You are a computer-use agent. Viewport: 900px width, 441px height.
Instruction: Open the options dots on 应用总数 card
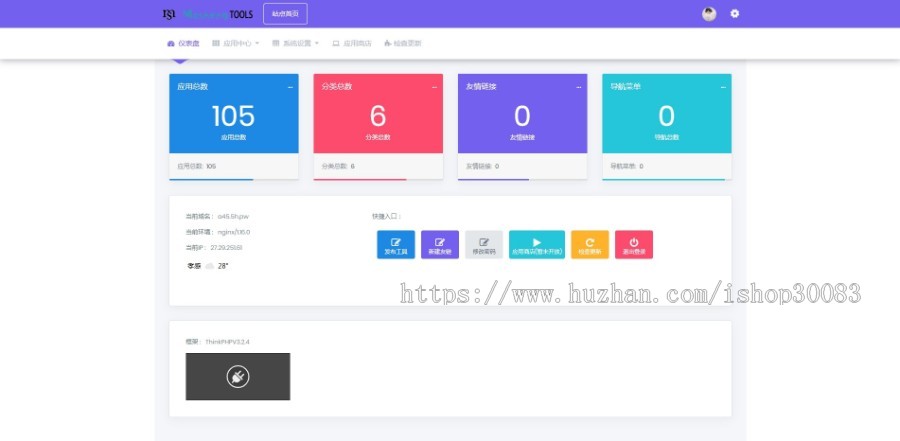pyautogui.click(x=290, y=87)
